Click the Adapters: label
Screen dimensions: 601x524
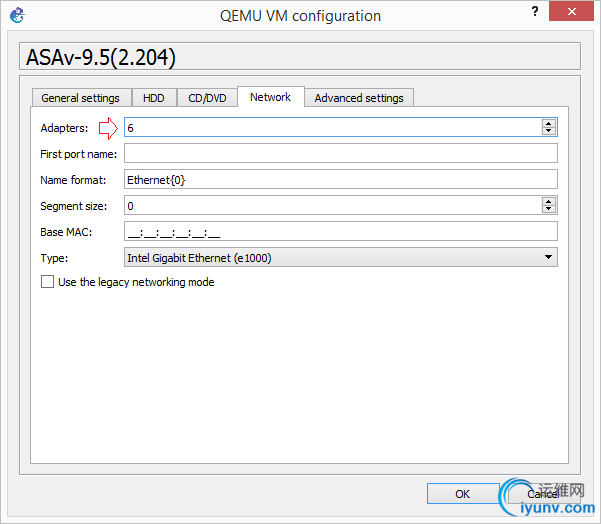(64, 128)
